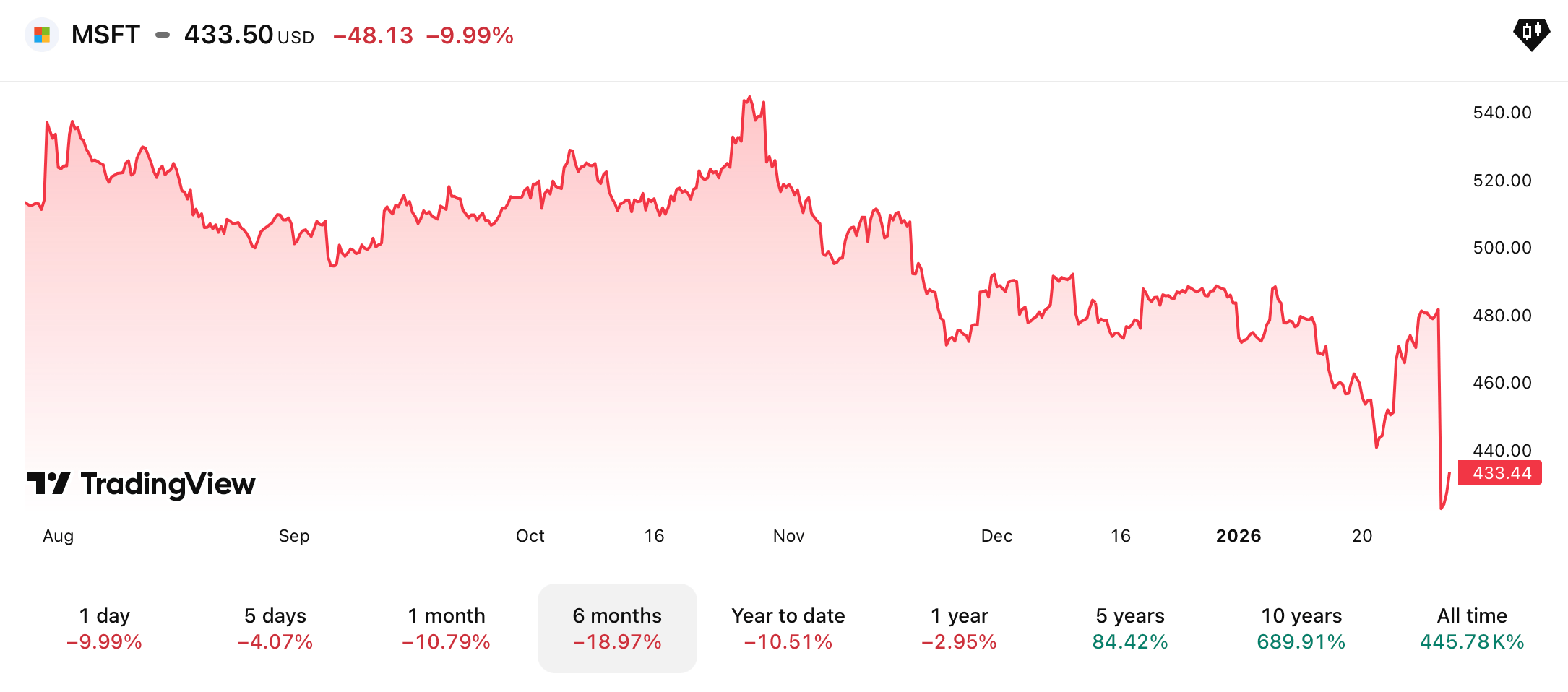Select the 1 day range tab
Viewport: 1568px width, 692px height.
click(104, 628)
